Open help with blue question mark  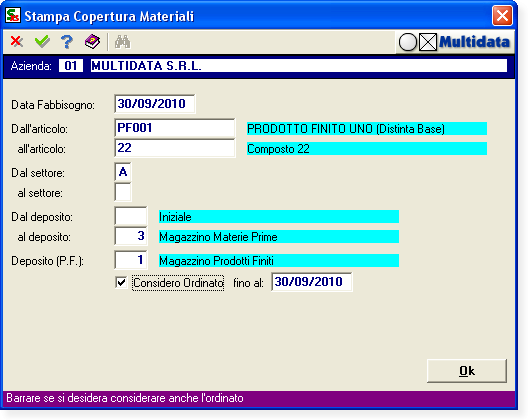pos(67,42)
